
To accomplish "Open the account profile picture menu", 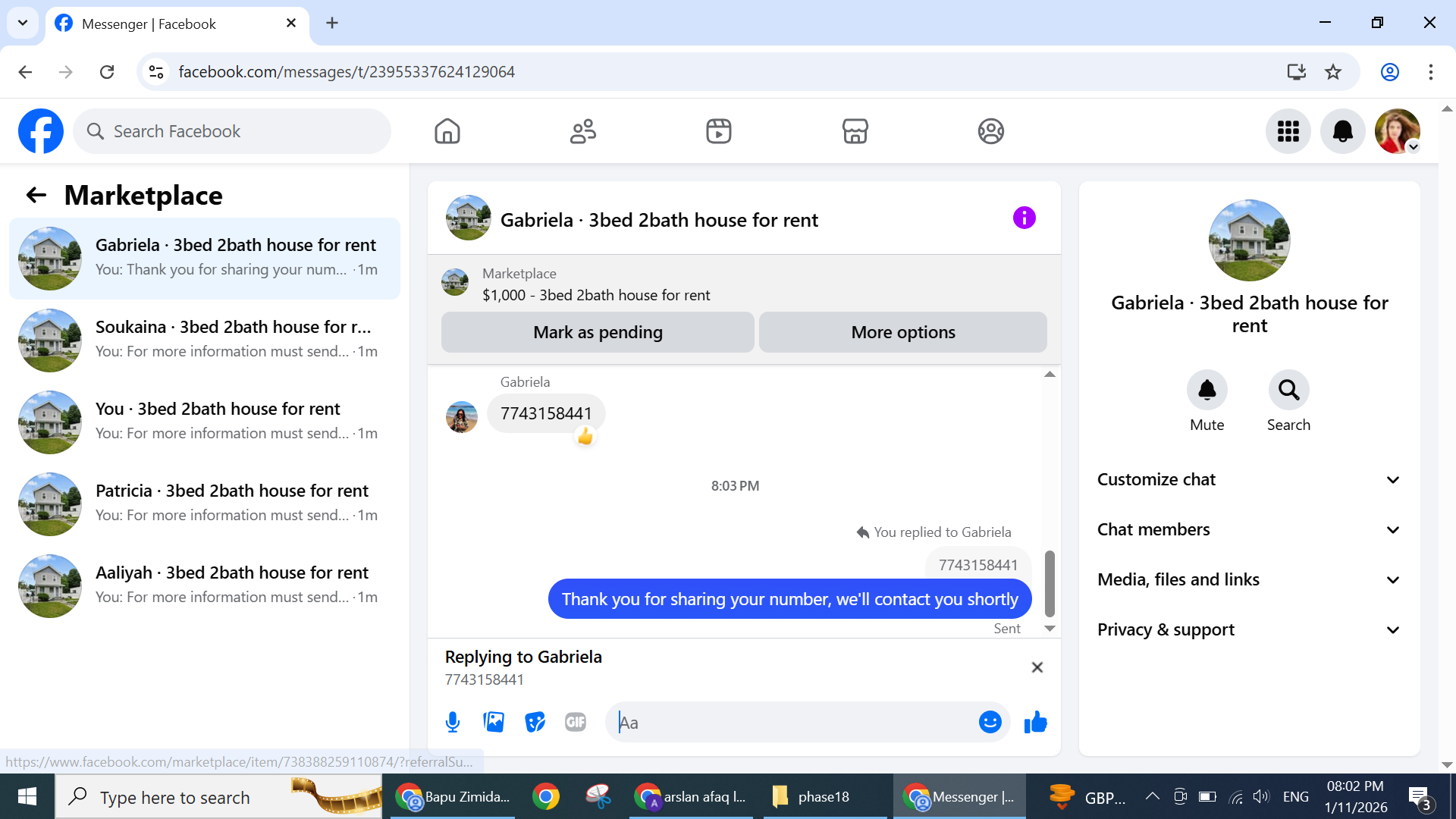I will [x=1398, y=131].
